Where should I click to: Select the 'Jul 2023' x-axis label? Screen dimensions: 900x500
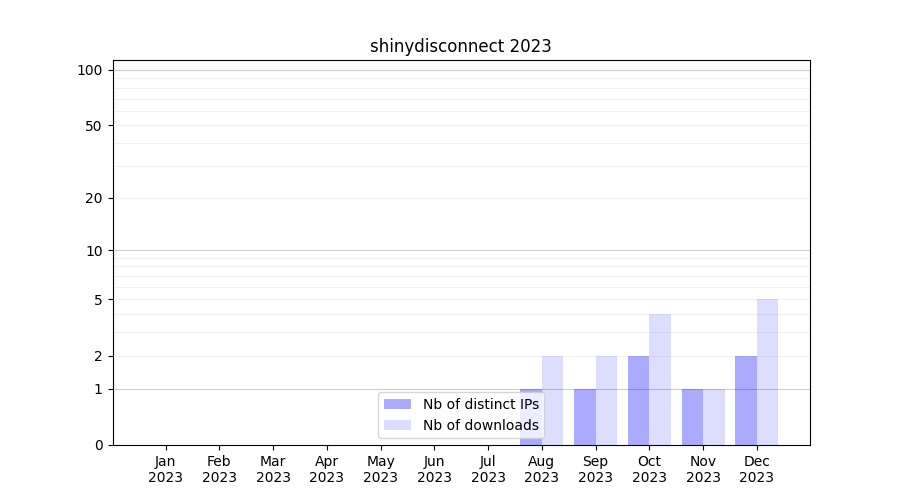(488, 469)
